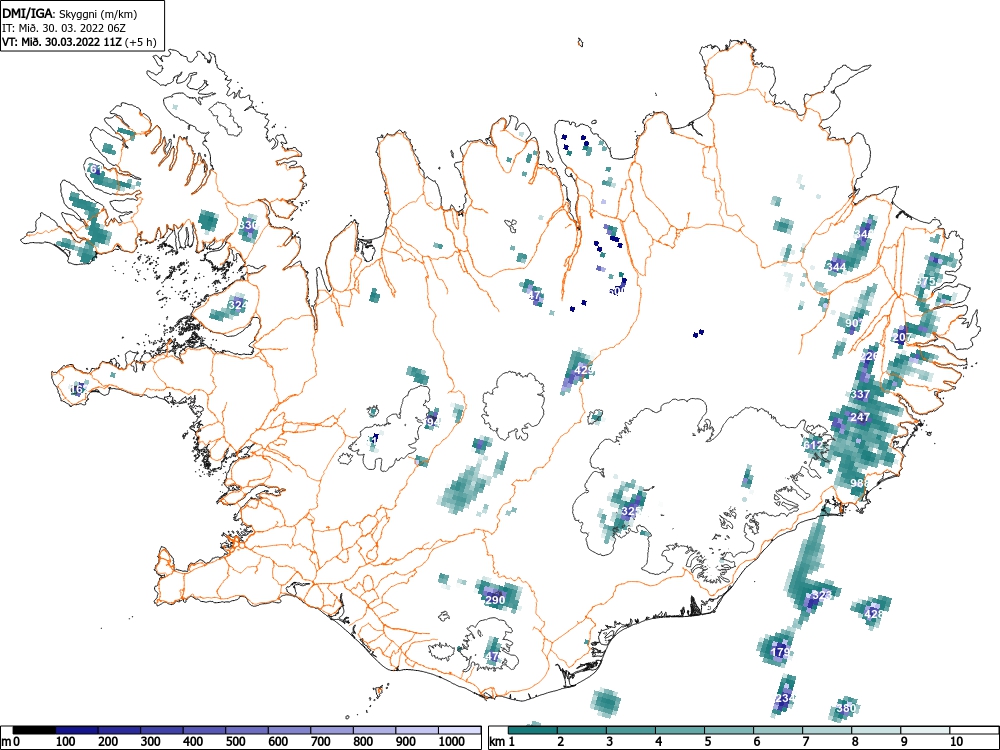Click the '10' label on km legend
Viewport: 1000px width, 750px height.
click(x=956, y=742)
